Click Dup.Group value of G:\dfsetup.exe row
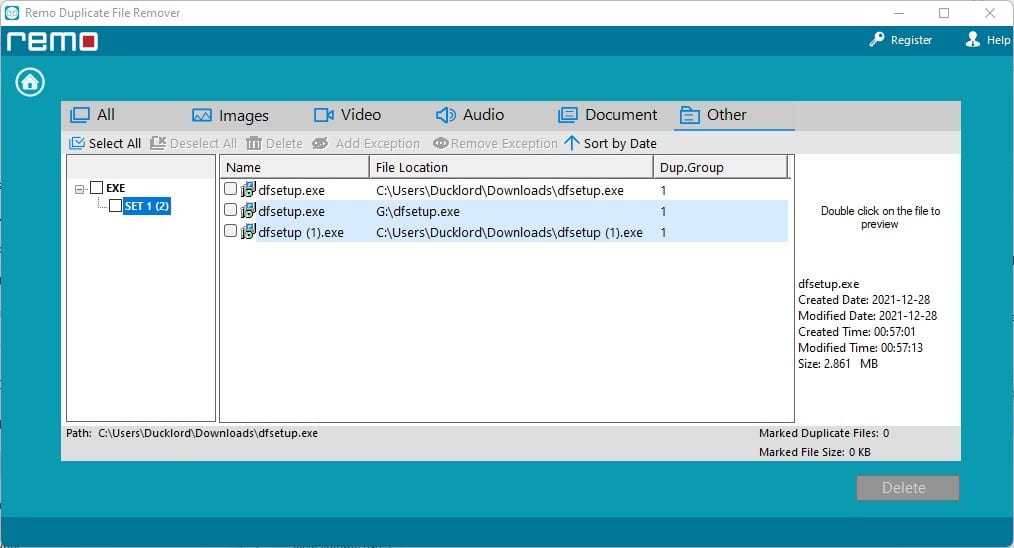The image size is (1014, 548). pos(663,212)
